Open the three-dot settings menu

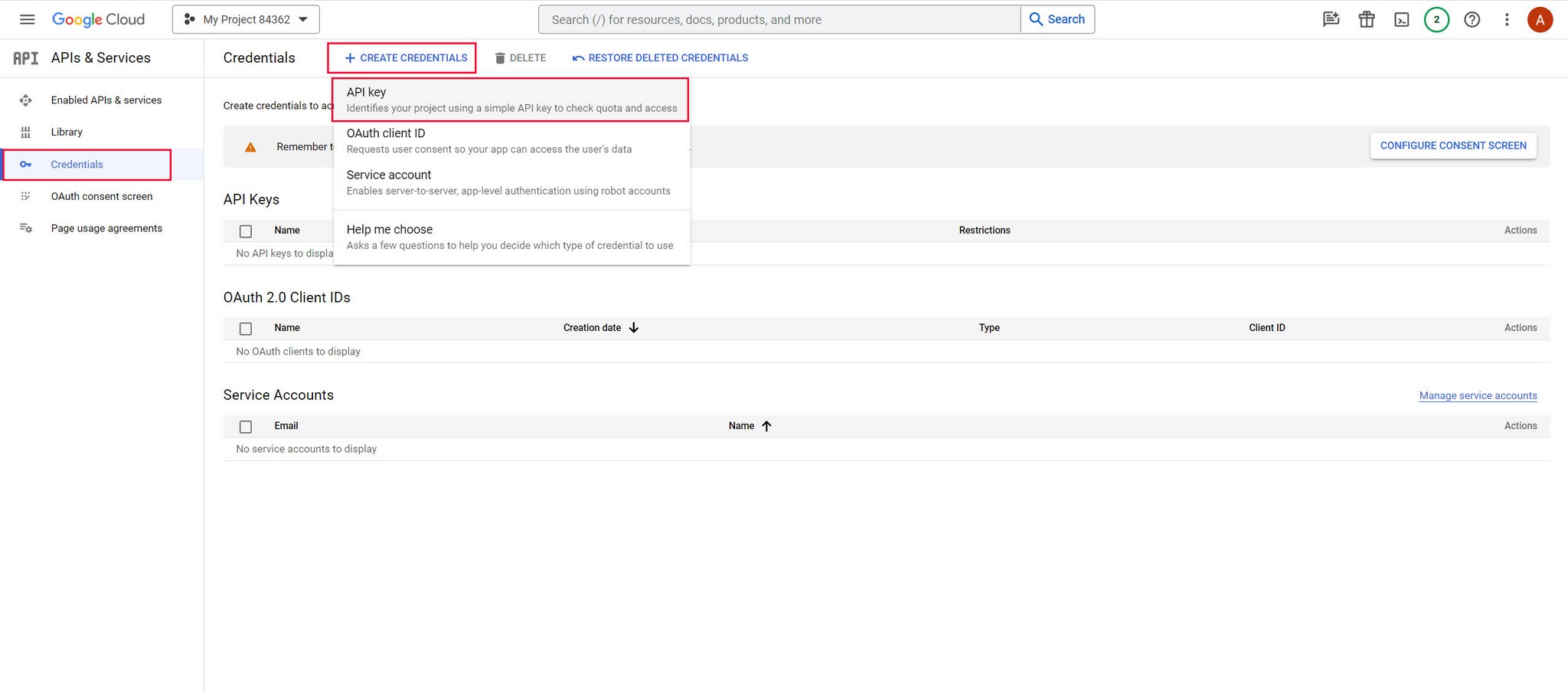click(x=1506, y=19)
